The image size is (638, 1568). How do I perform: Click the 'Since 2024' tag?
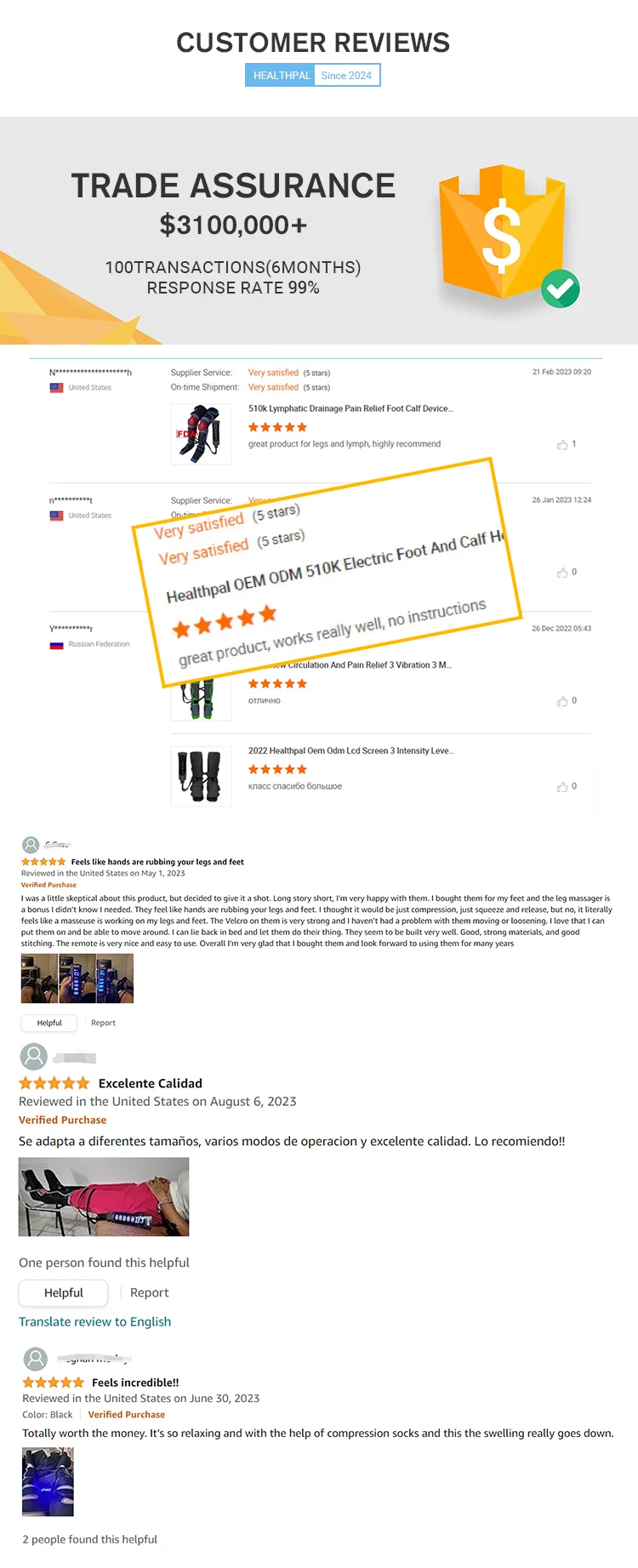(x=346, y=76)
